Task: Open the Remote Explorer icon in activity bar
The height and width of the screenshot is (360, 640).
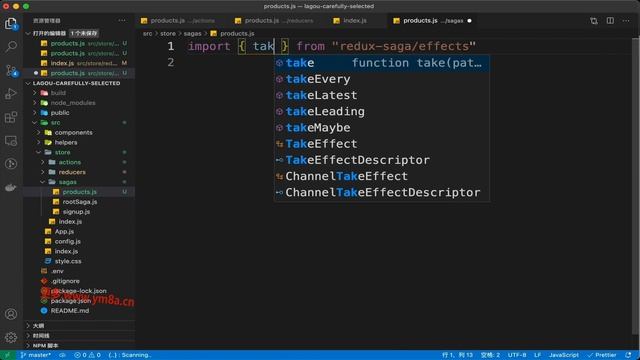Action: 11,141
